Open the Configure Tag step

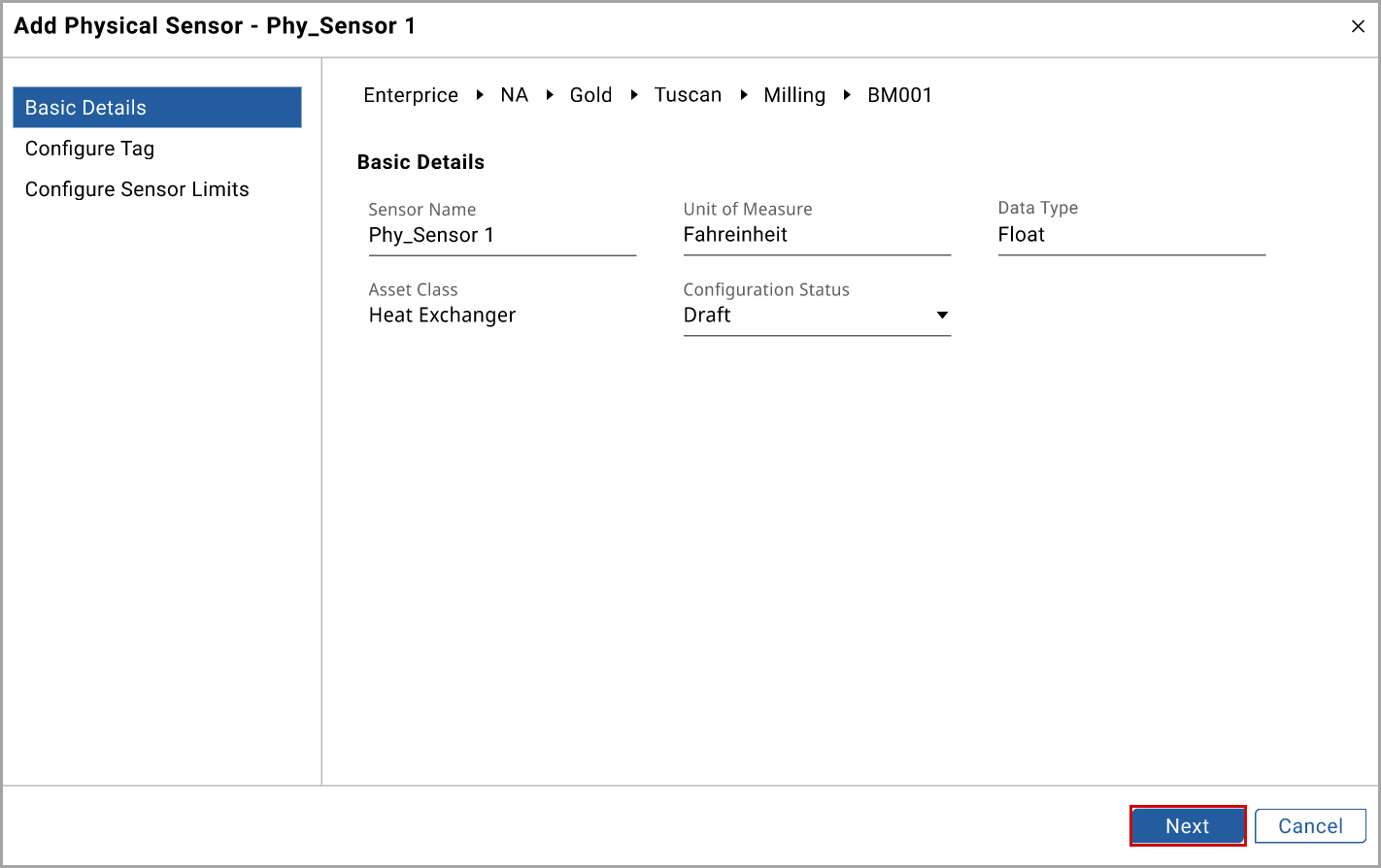[89, 149]
